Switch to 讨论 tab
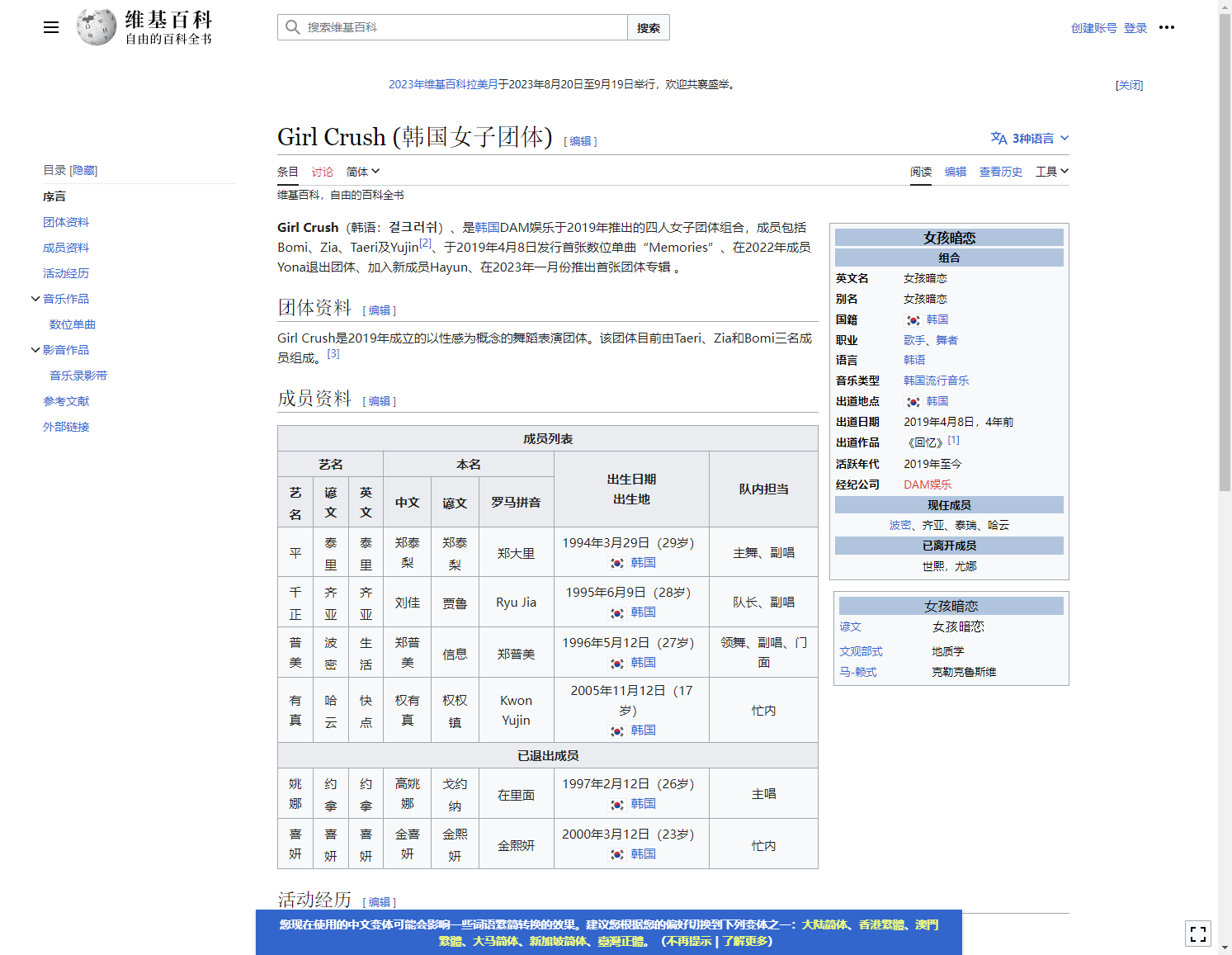 pyautogui.click(x=323, y=172)
